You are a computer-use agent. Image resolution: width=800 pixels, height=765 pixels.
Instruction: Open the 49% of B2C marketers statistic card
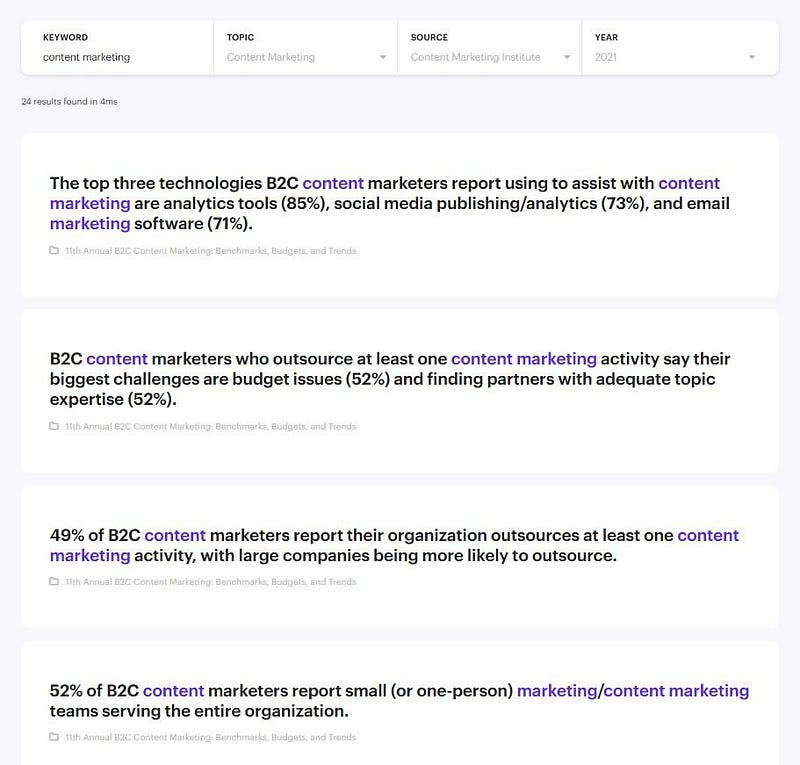pyautogui.click(x=400, y=557)
